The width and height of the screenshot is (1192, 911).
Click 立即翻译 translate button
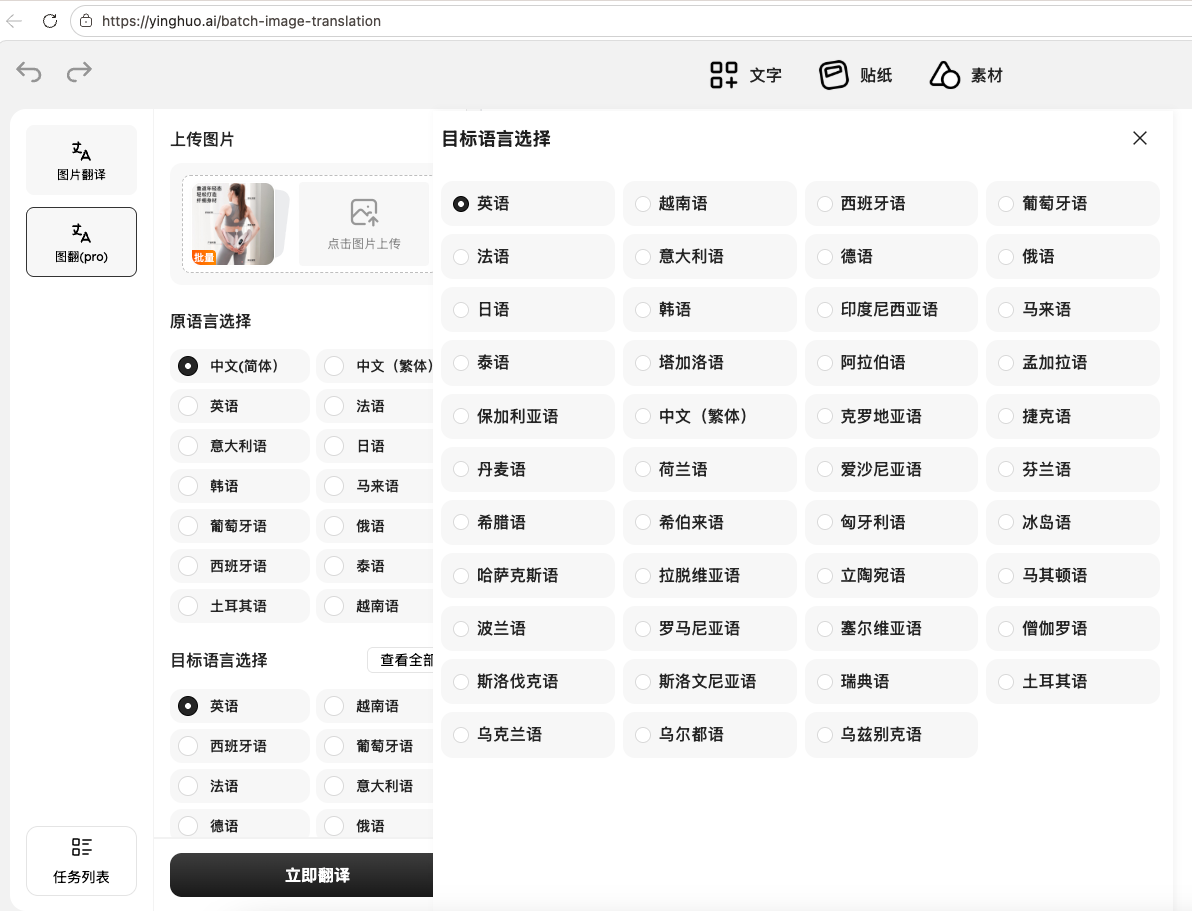pyautogui.click(x=302, y=875)
